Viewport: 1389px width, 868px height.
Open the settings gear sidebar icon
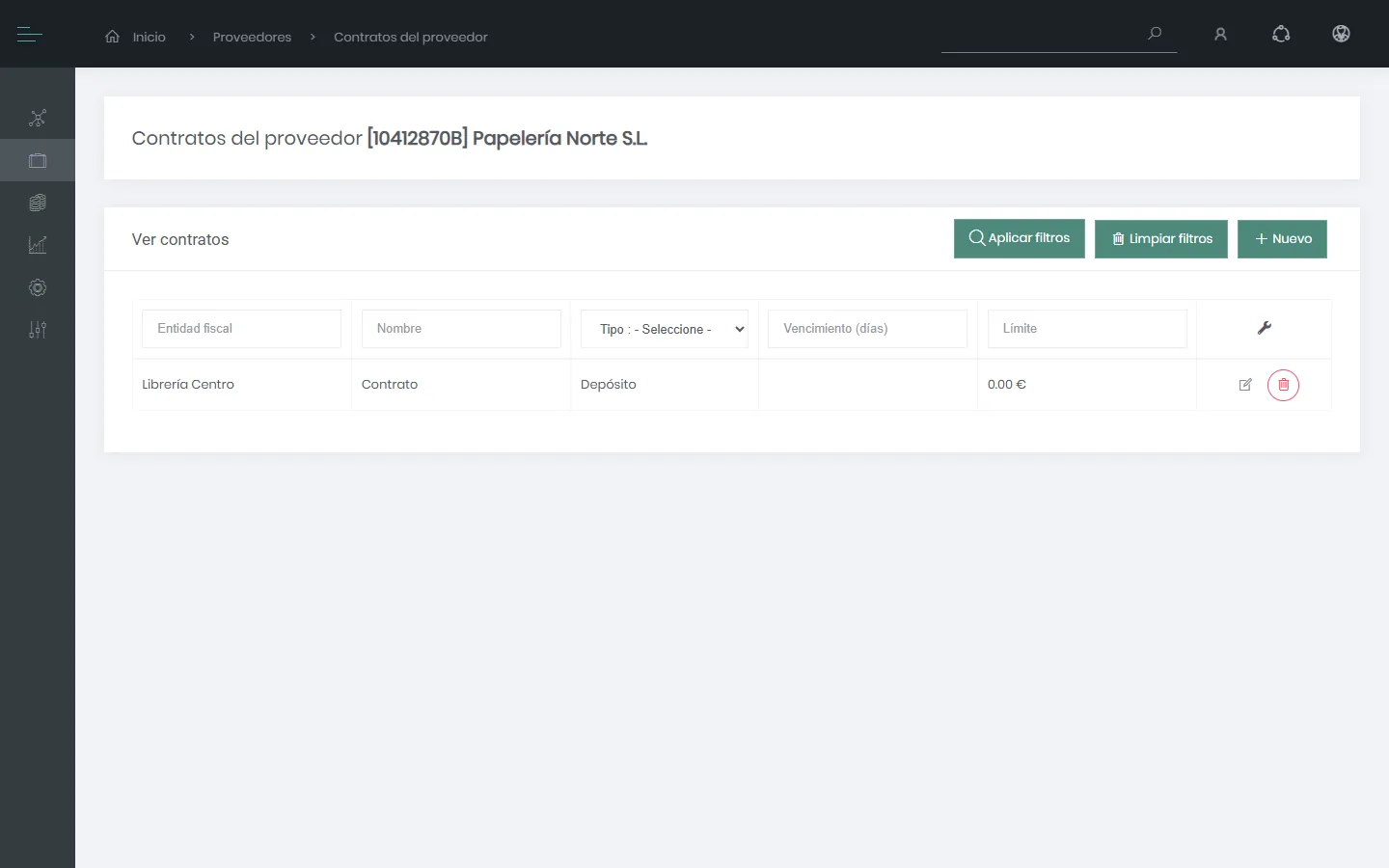pyautogui.click(x=38, y=287)
